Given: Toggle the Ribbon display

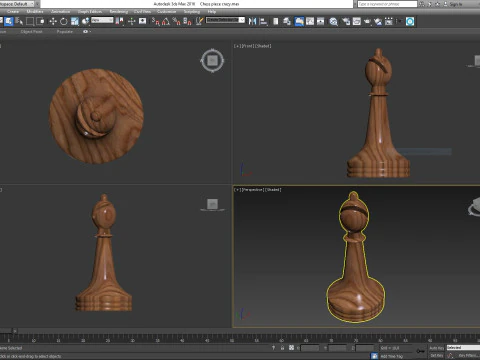Looking at the screenshot, I should [x=299, y=21].
